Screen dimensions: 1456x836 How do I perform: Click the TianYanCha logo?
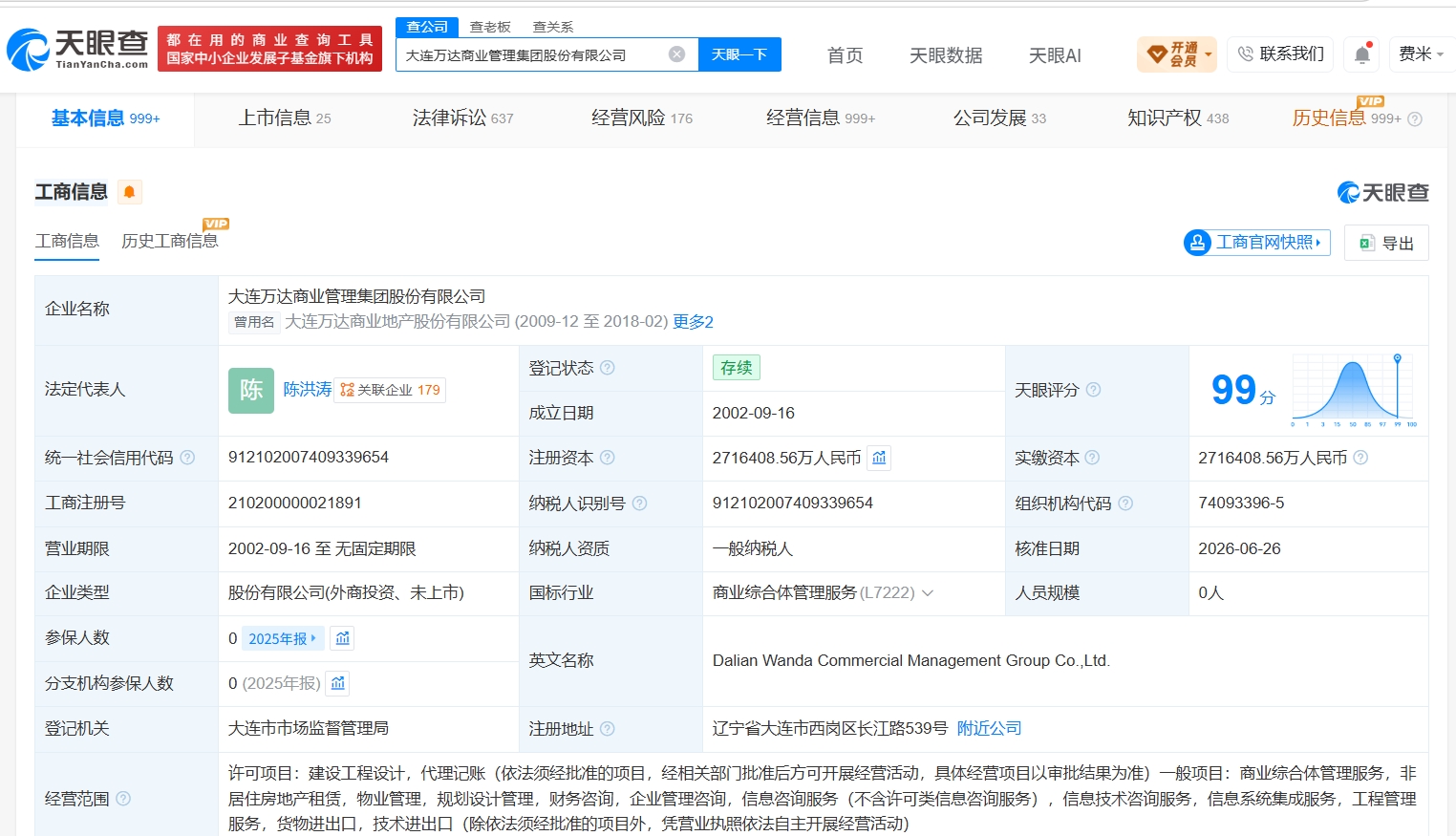[x=77, y=49]
